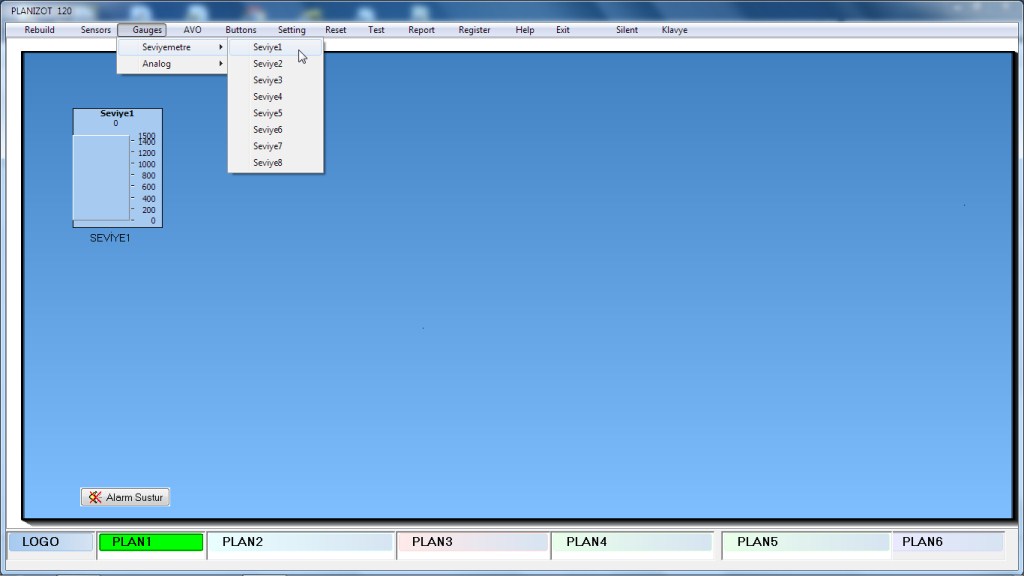Image resolution: width=1024 pixels, height=576 pixels.
Task: Select Seviye6 from the submenu
Action: coord(276,129)
